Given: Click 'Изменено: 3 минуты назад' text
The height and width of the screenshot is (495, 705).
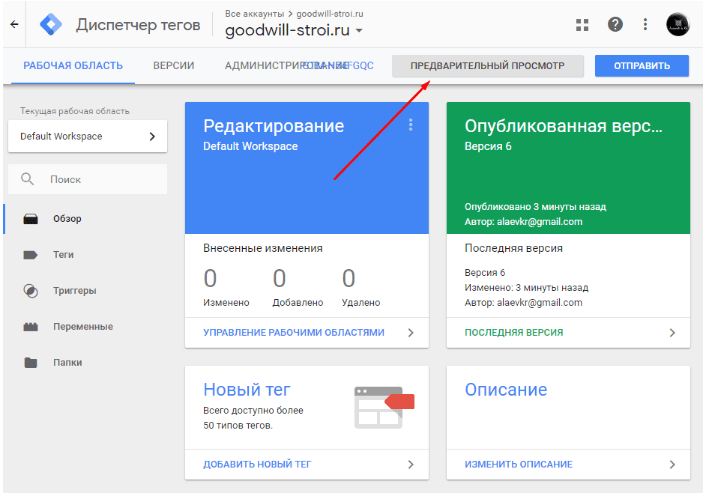Looking at the screenshot, I should pos(527,288).
